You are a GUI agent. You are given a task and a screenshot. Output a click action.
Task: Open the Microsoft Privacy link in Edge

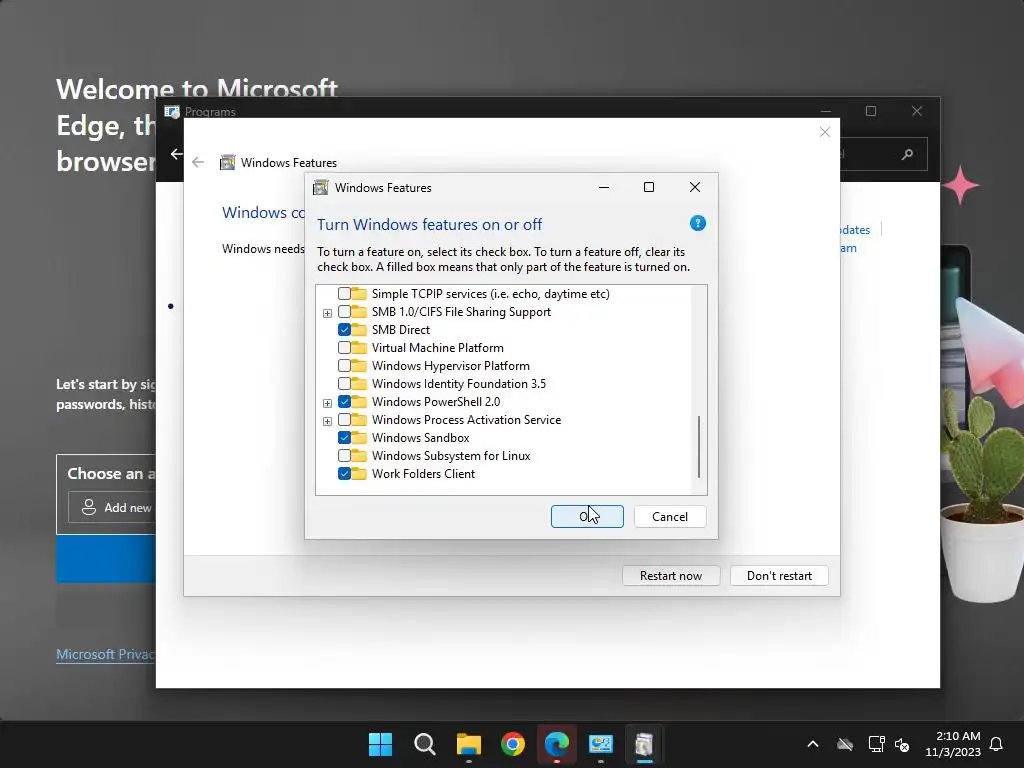point(105,654)
